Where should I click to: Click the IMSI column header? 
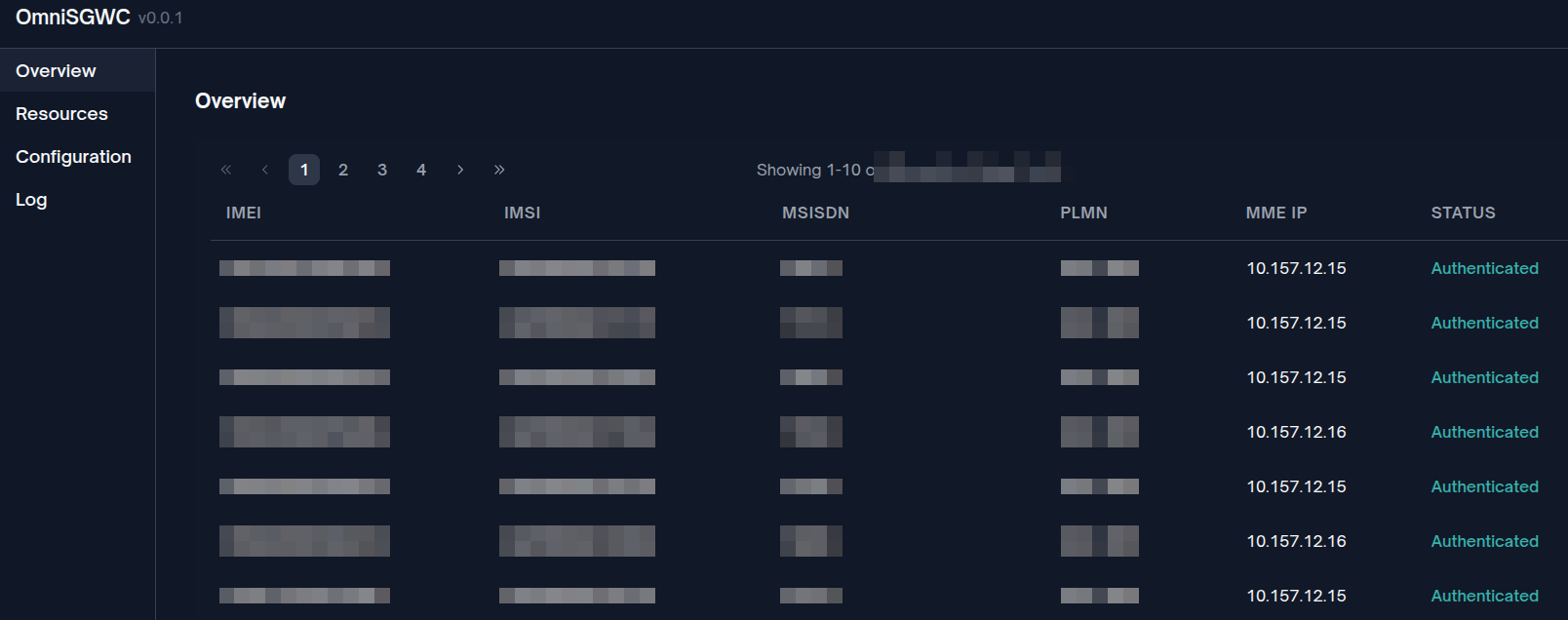[x=522, y=213]
